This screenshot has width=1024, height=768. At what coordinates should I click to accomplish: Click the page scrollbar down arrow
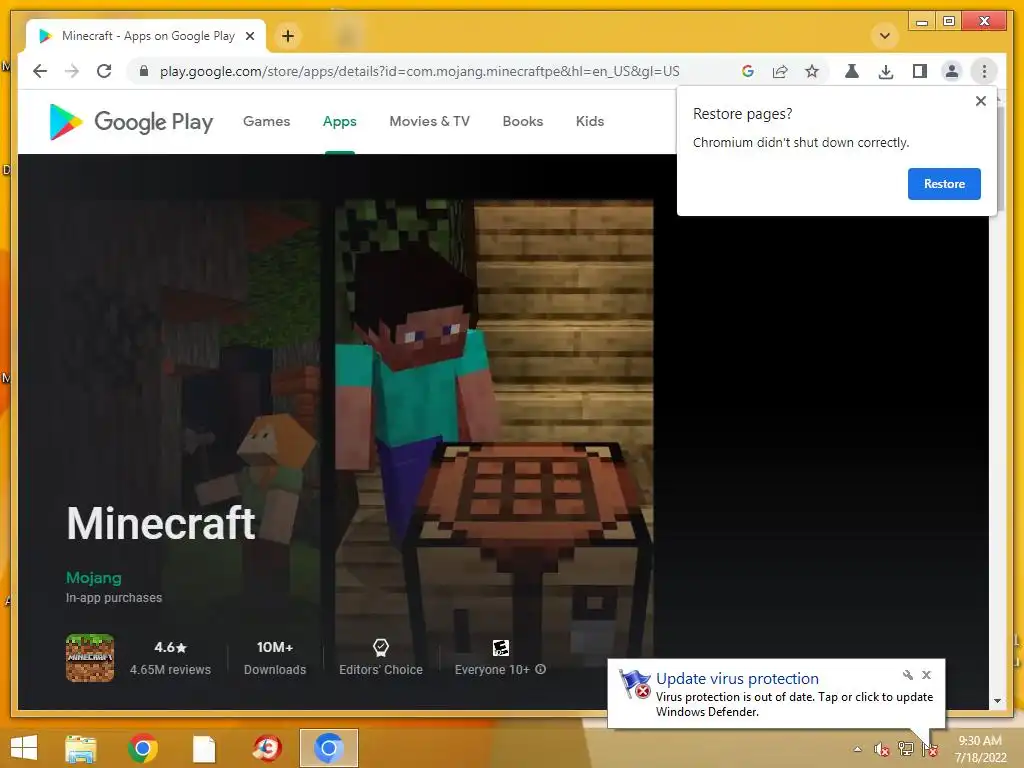point(997,701)
